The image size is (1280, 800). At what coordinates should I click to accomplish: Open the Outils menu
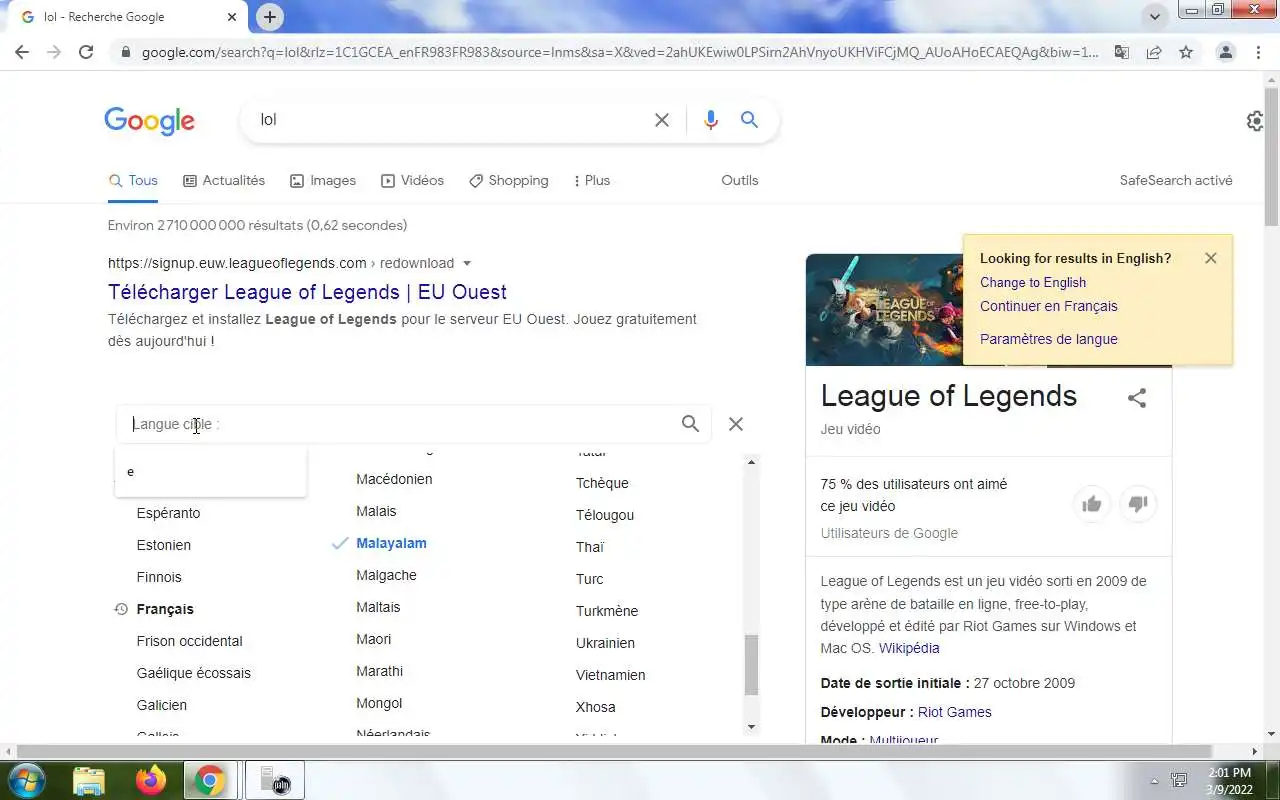(x=740, y=181)
